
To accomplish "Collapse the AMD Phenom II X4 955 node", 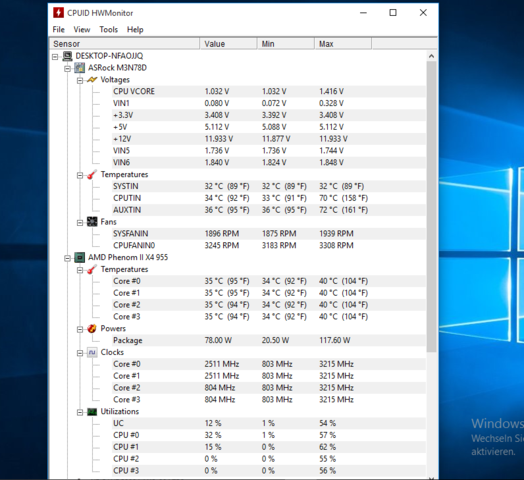I will click(68, 258).
